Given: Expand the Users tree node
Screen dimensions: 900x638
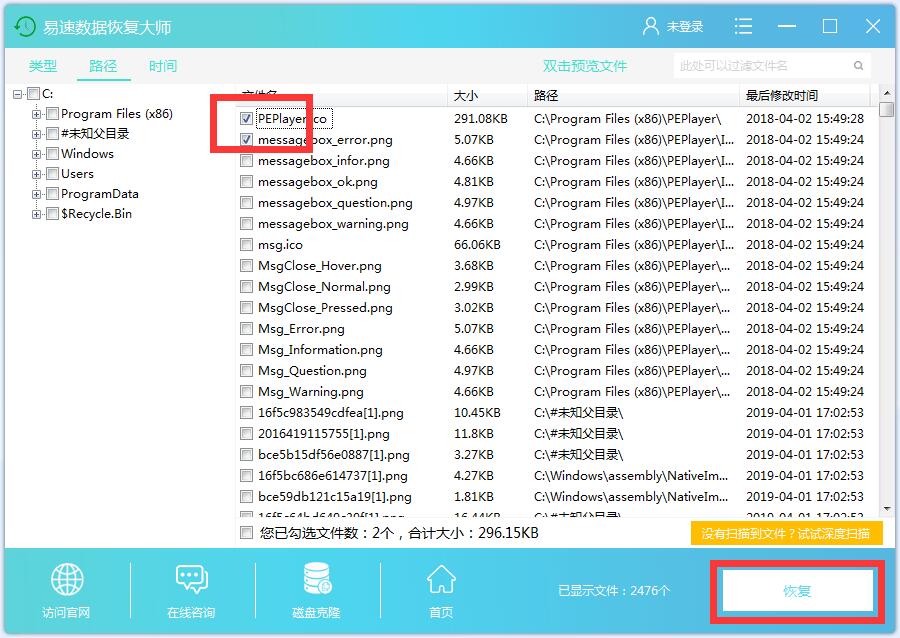Looking at the screenshot, I should pos(37,174).
